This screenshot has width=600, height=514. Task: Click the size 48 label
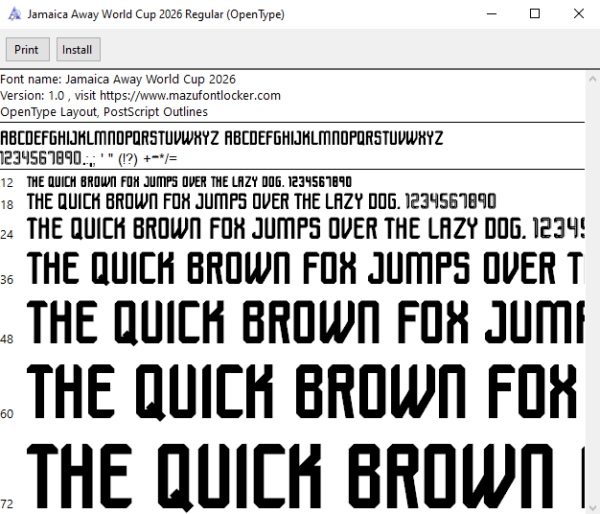coord(7,339)
